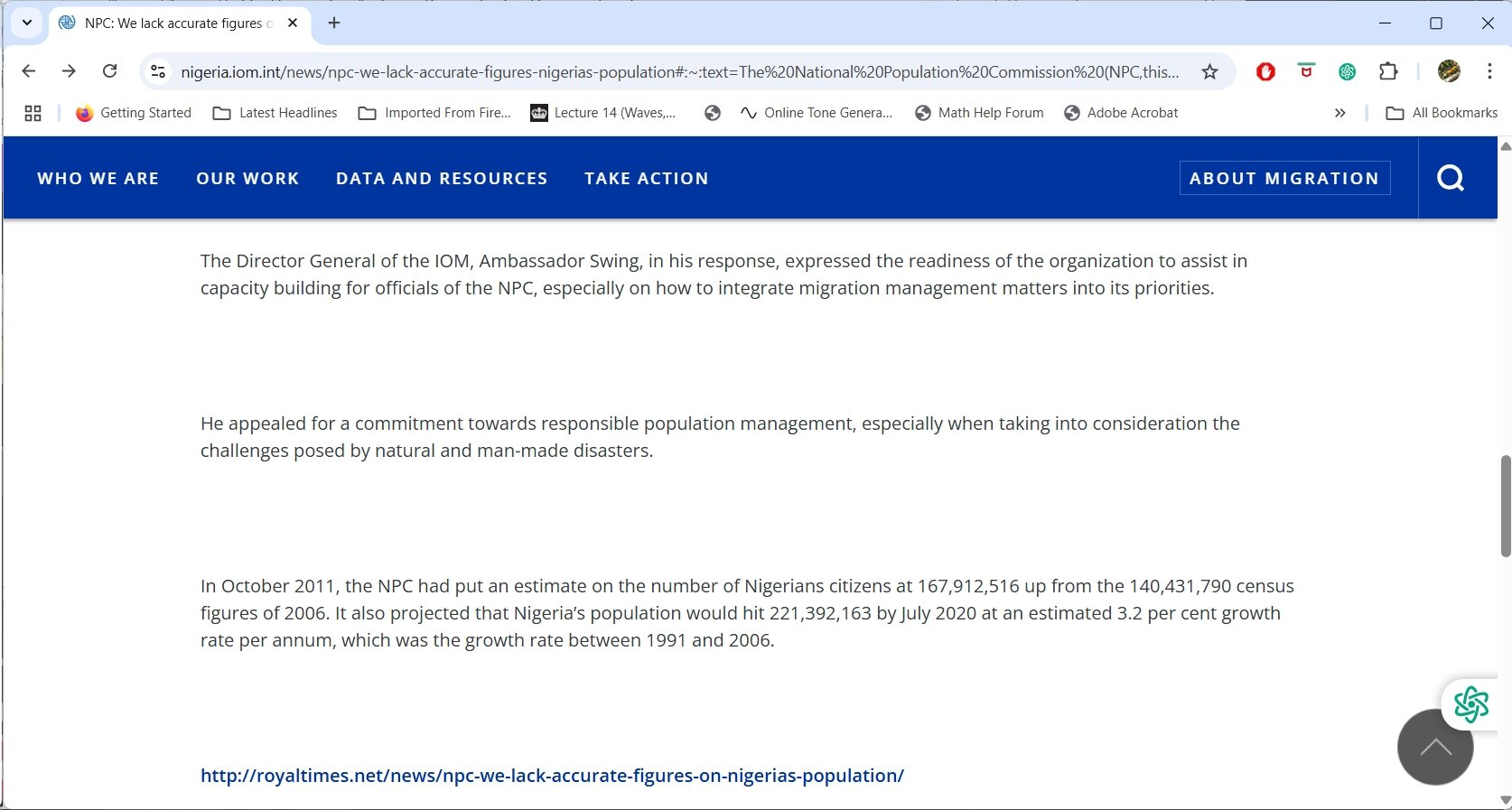Screen dimensions: 1512x810
Task: Expand the tab search dropdown arrow
Action: coord(27,23)
